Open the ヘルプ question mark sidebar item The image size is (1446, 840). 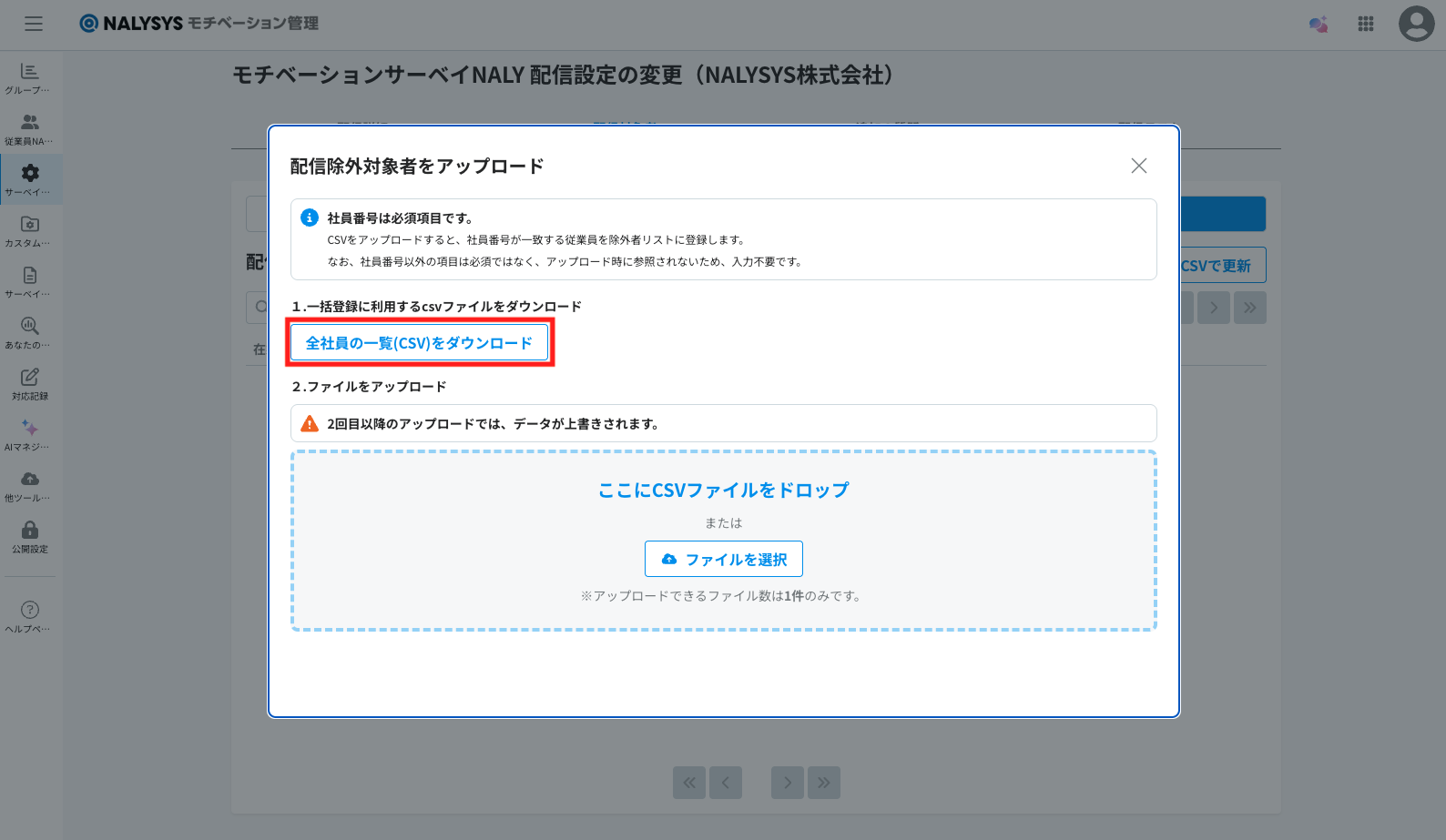tap(30, 617)
